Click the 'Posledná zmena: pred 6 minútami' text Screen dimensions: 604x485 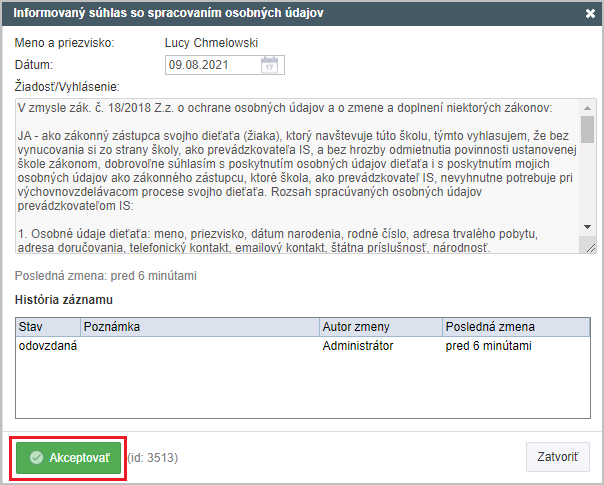(x=106, y=276)
